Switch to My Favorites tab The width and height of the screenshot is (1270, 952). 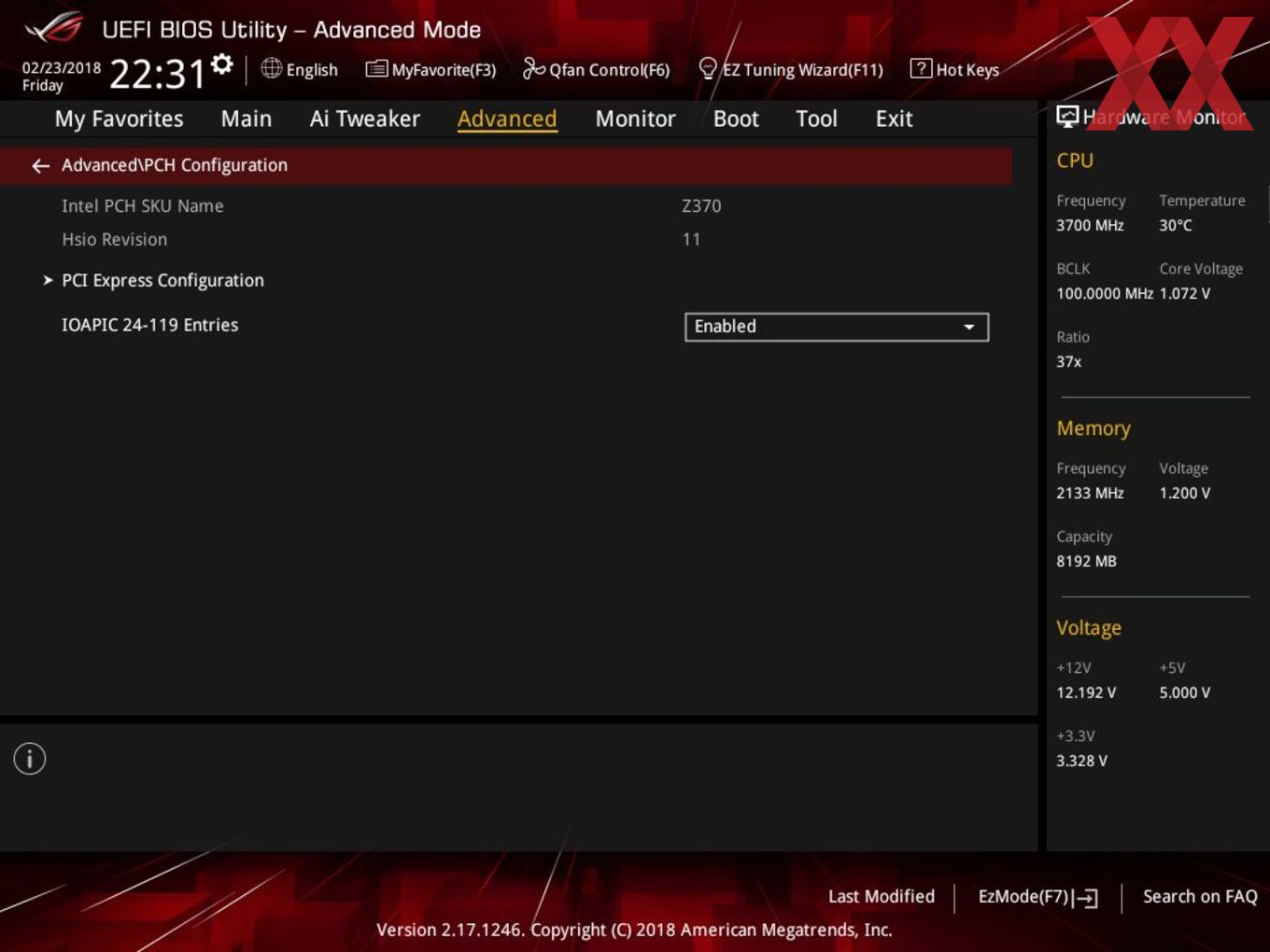pos(120,119)
